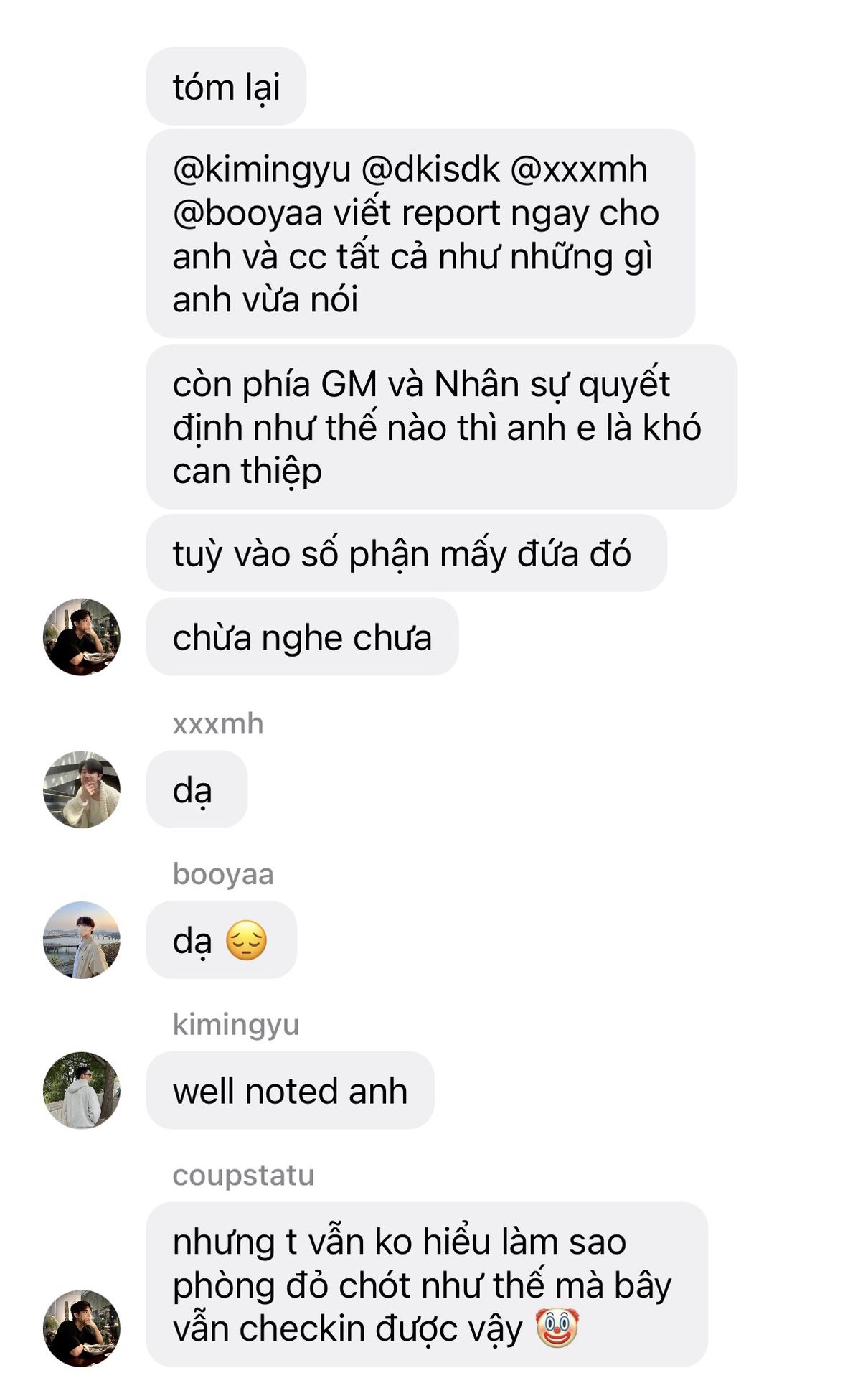Image resolution: width=868 pixels, height=1378 pixels.
Task: Tap the pensive face emoji in booyaa's reply
Action: click(x=246, y=941)
